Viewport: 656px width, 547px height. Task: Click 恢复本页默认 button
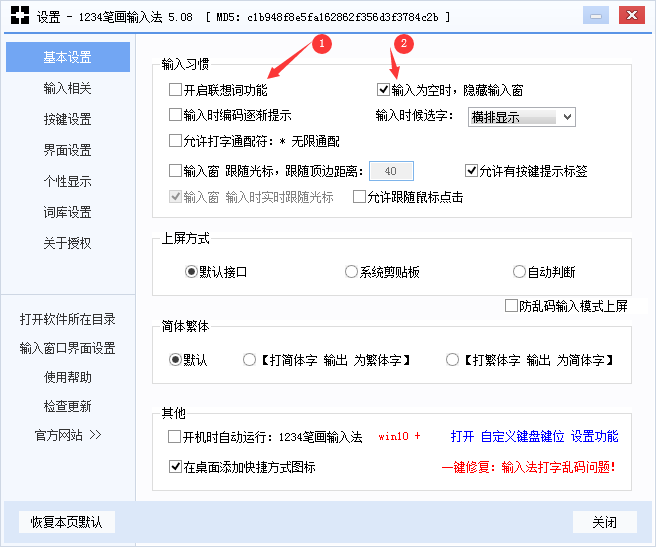[x=67, y=522]
